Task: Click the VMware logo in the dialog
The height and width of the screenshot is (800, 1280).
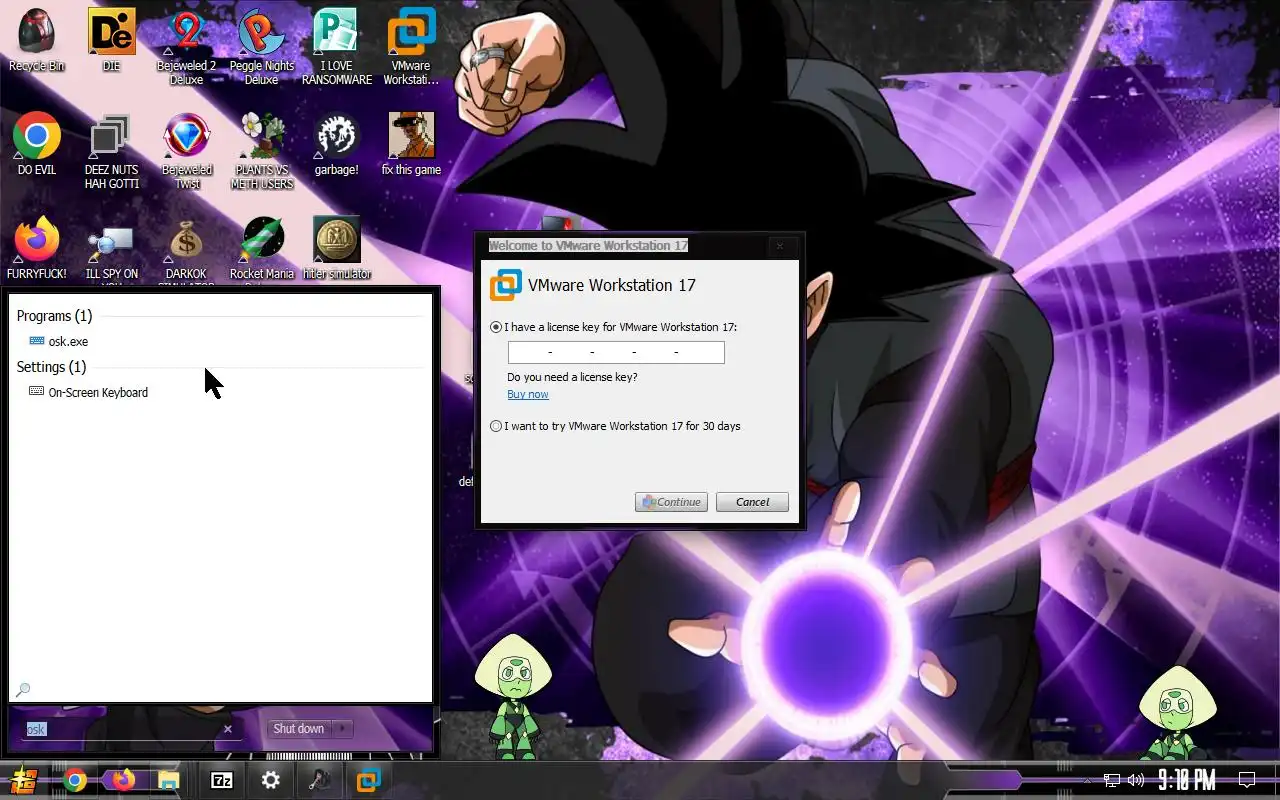Action: pyautogui.click(x=506, y=285)
